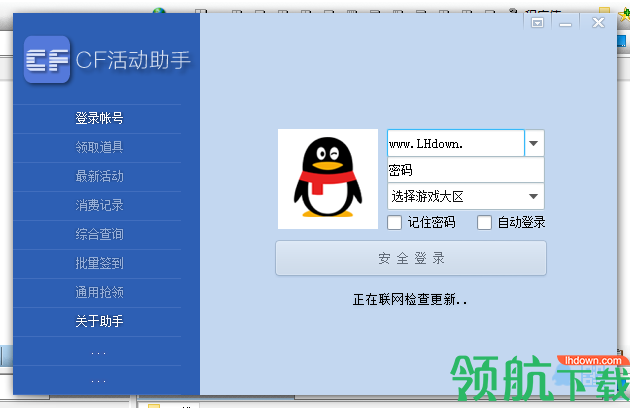Select 登录帐号 in the sidebar
This screenshot has height=408, width=630.
pos(99,118)
